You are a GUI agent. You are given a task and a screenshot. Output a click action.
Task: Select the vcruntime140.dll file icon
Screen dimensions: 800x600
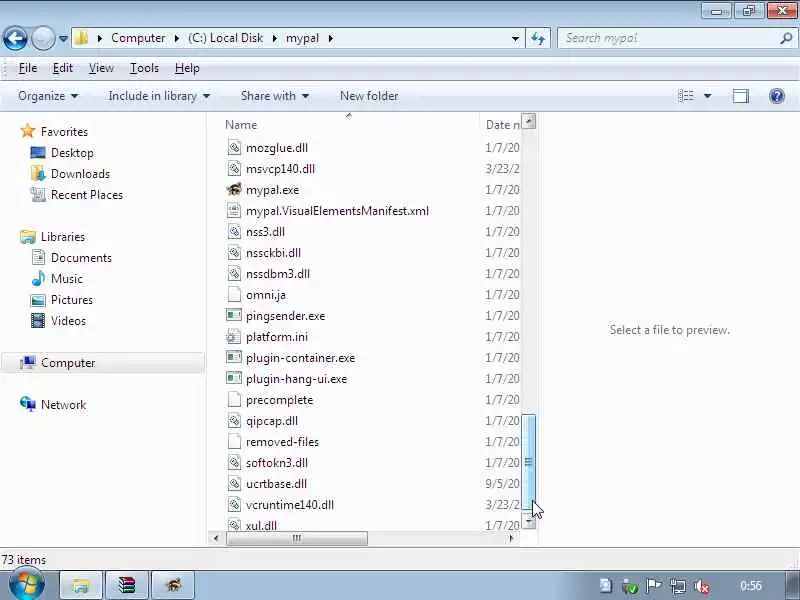click(x=234, y=505)
